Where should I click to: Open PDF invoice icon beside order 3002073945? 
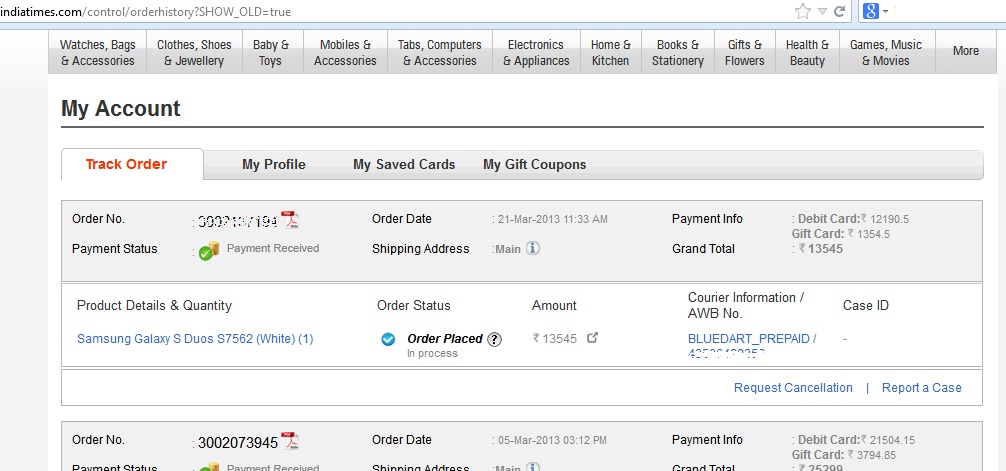pos(290,441)
